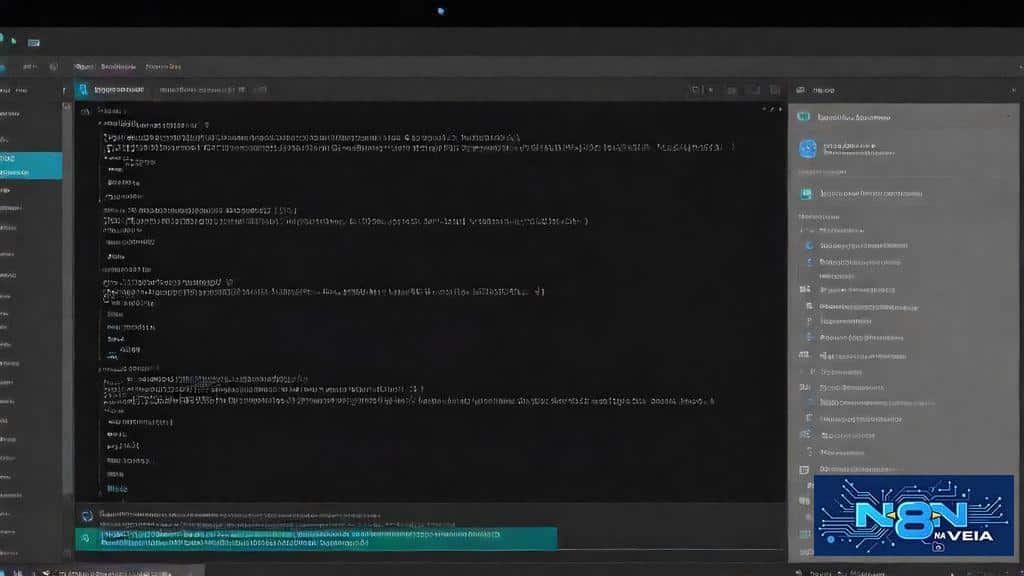This screenshot has height=576, width=1024.
Task: Click the circular icon left of the teal status bar
Action: coord(87,516)
